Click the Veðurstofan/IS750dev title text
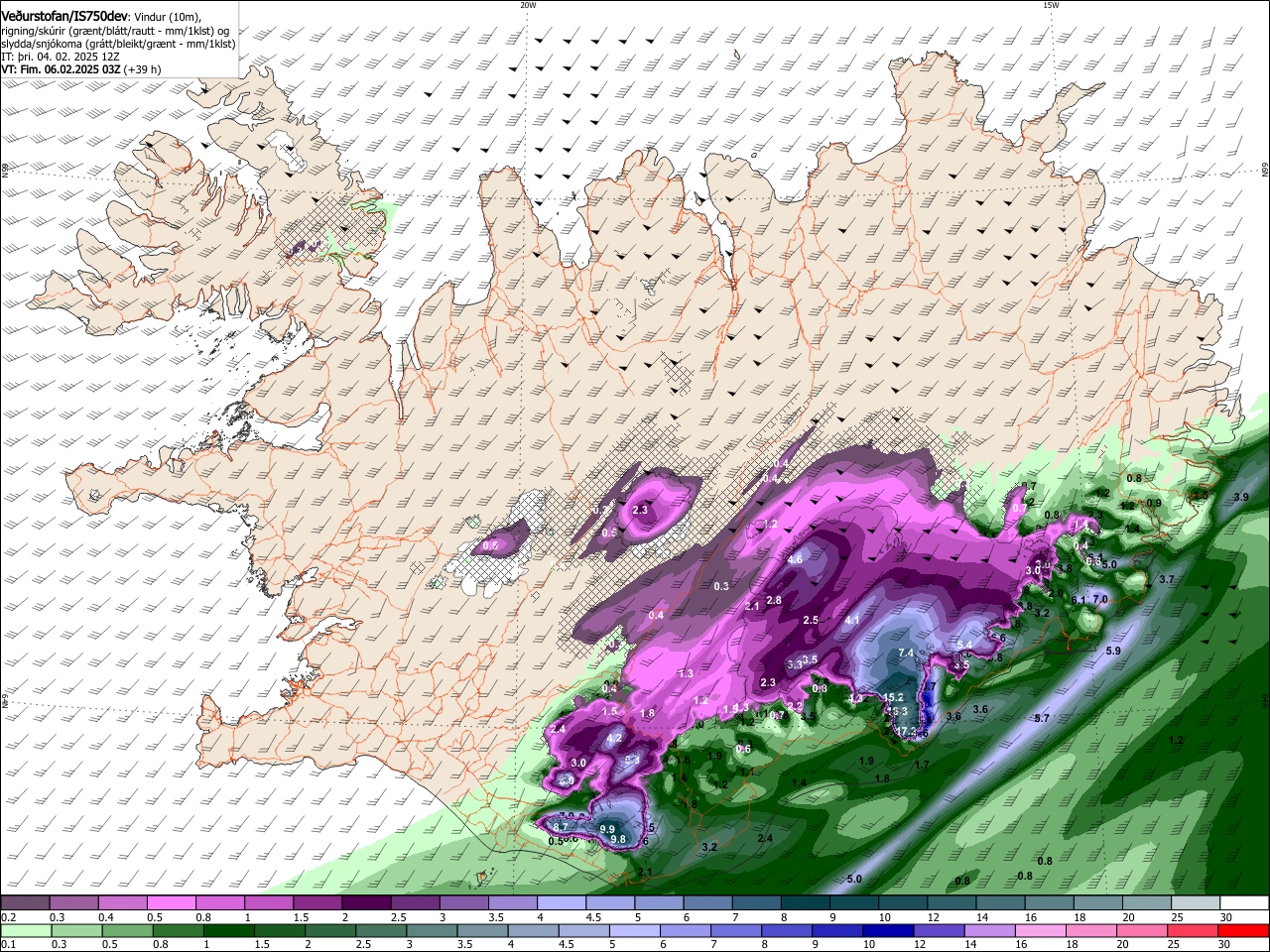1270x952 pixels. click(x=64, y=17)
